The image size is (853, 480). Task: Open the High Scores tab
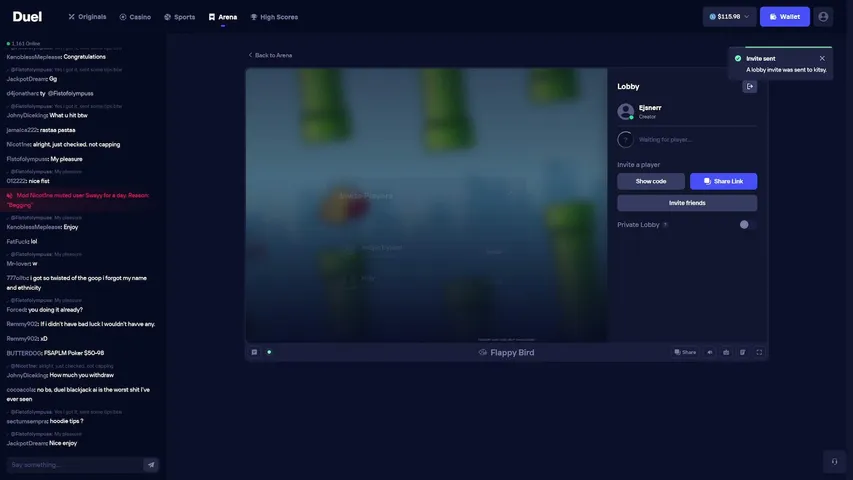click(274, 17)
